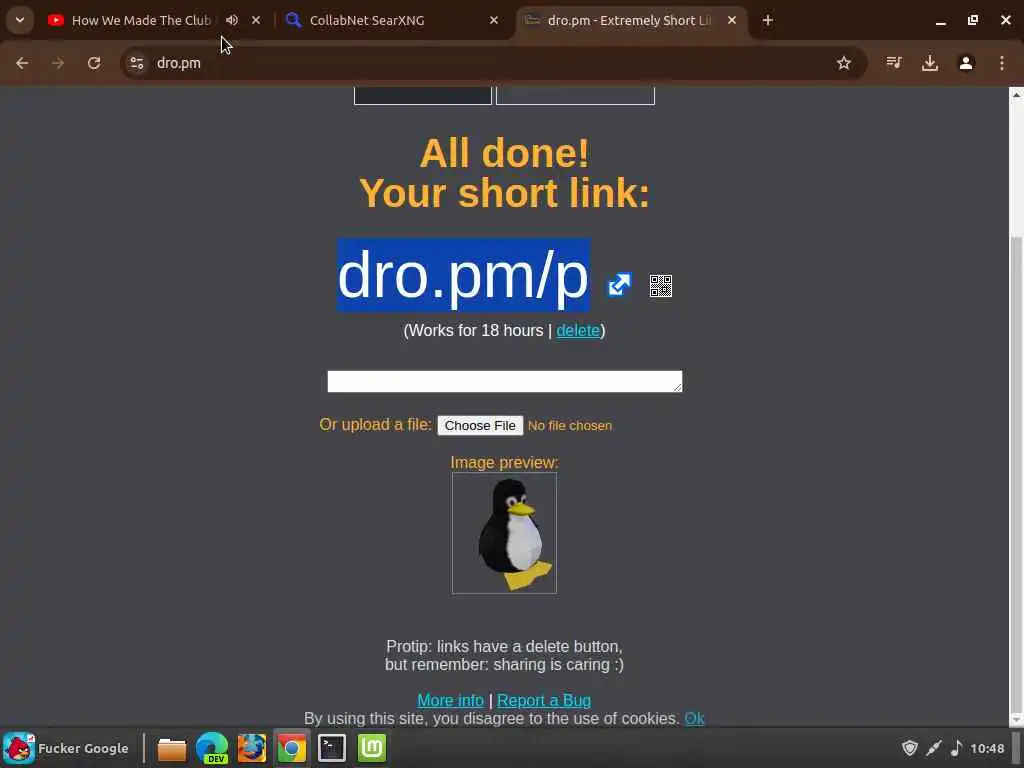The height and width of the screenshot is (768, 1024).
Task: Click the Choose File button
Action: [480, 425]
